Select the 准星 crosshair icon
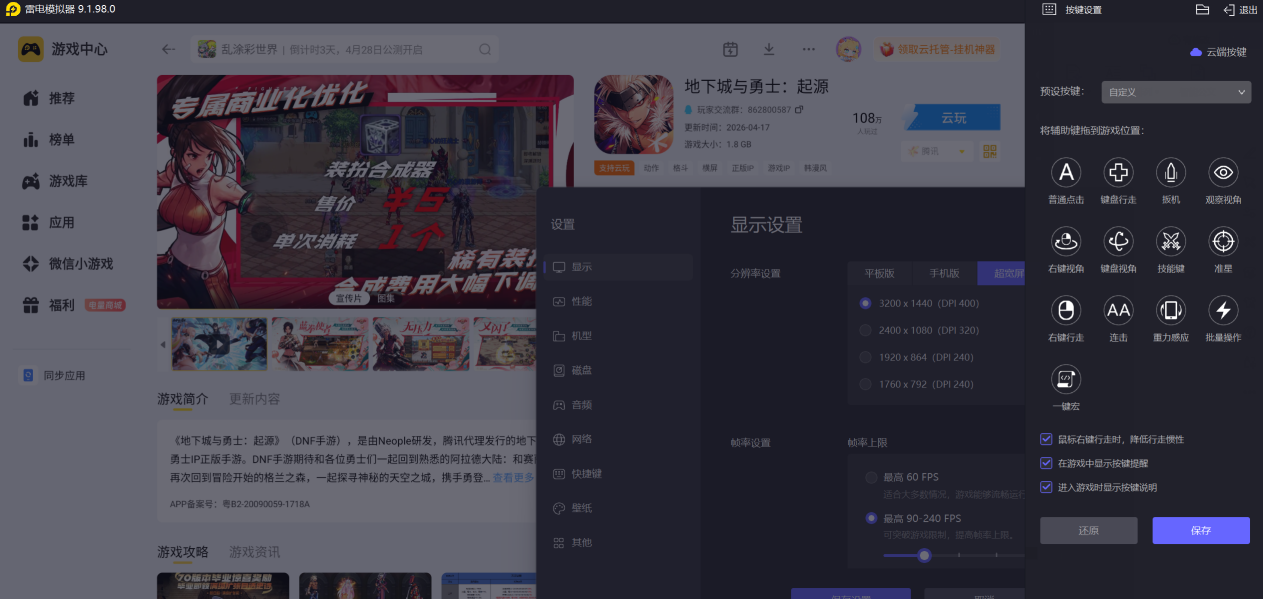This screenshot has height=599, width=1263. point(1223,241)
